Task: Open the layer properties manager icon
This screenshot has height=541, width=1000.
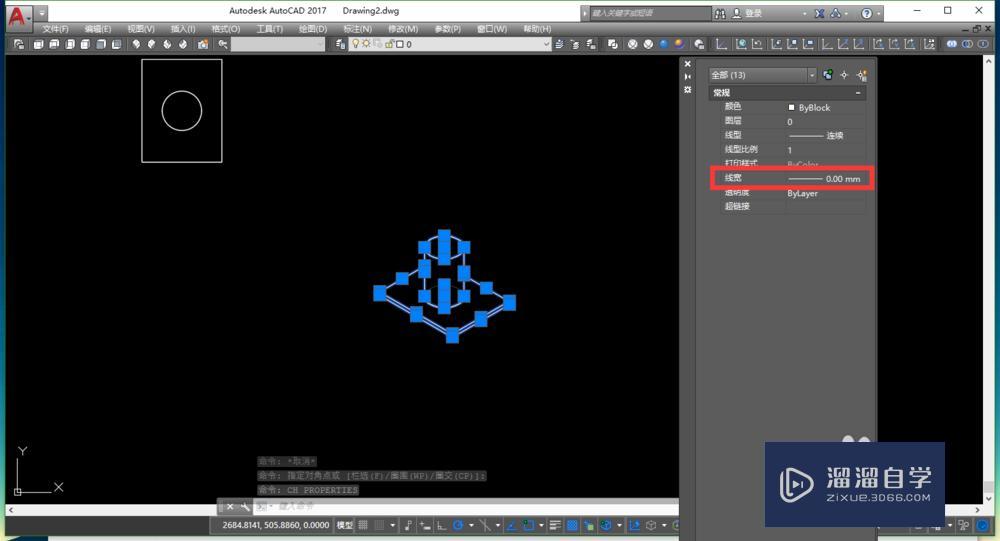Action: coord(340,44)
